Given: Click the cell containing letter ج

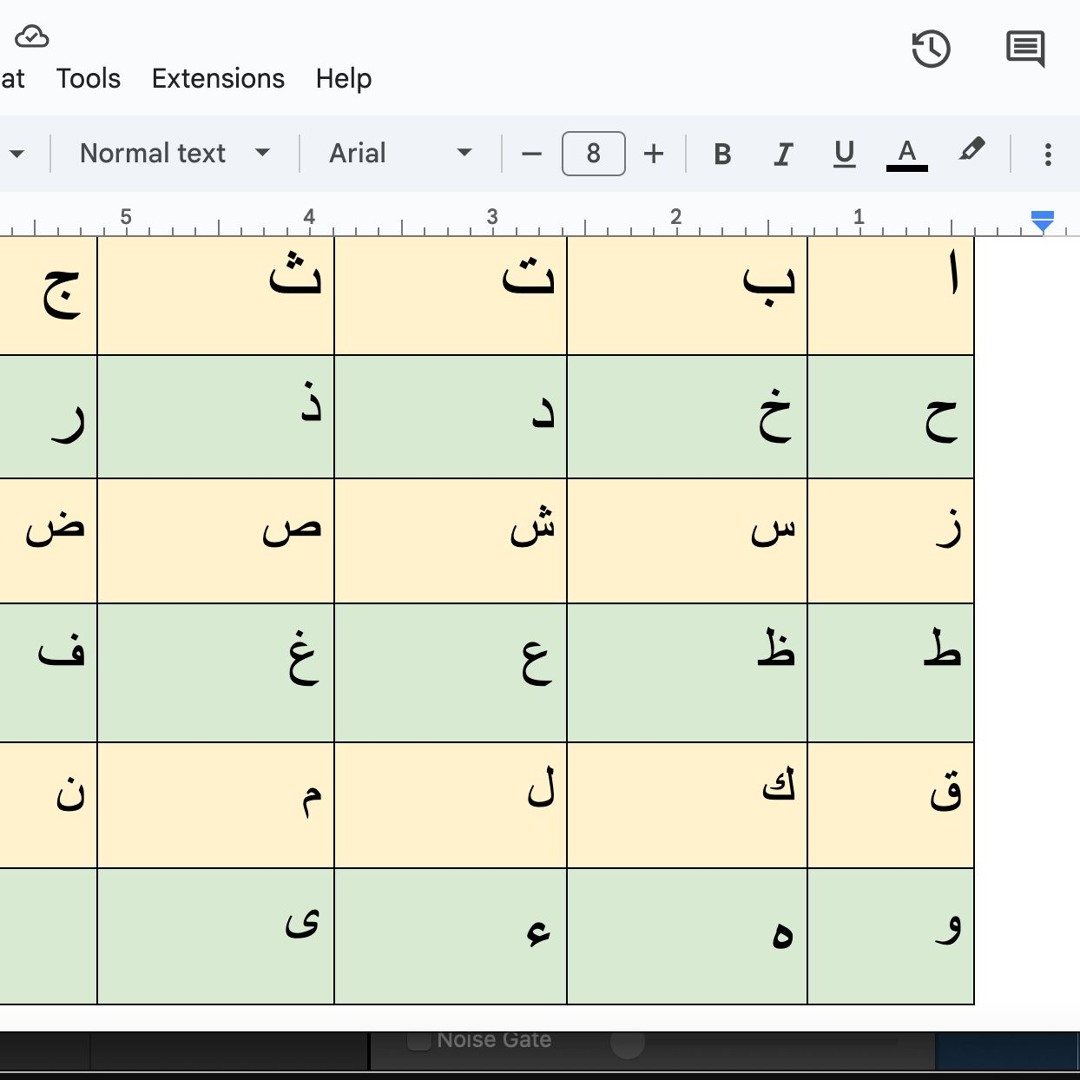Looking at the screenshot, I should click(48, 296).
